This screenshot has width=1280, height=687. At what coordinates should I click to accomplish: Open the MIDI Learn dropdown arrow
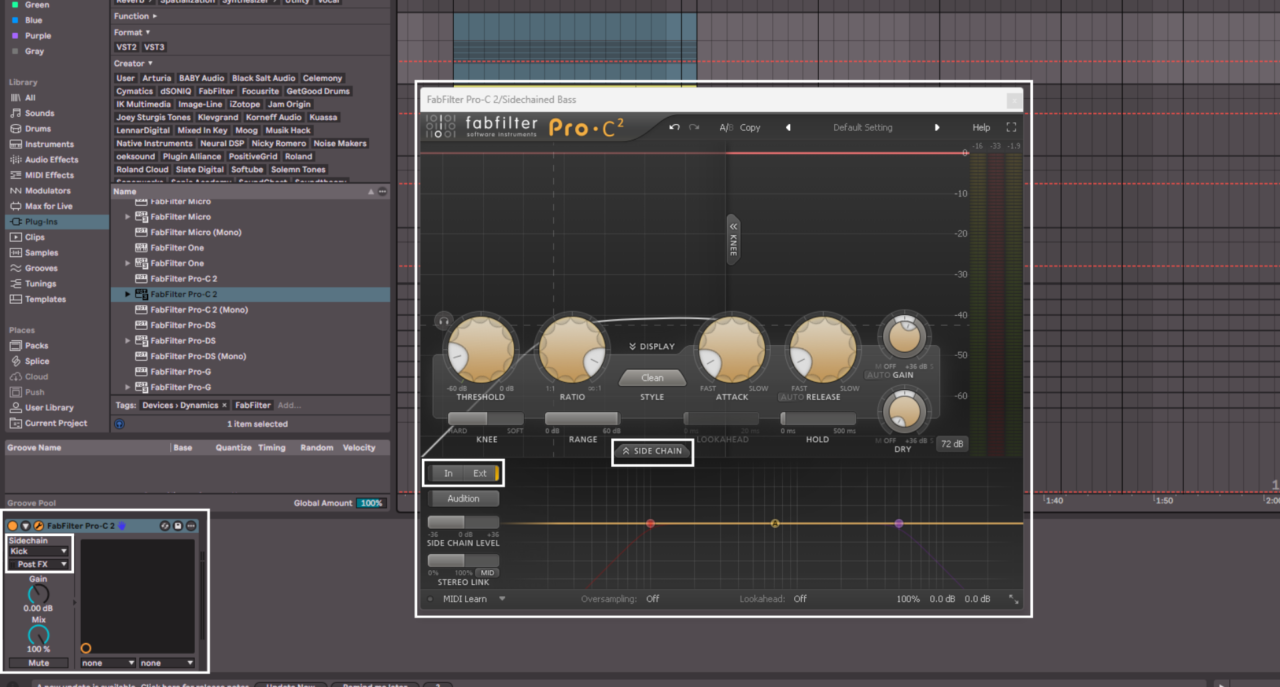tap(502, 599)
